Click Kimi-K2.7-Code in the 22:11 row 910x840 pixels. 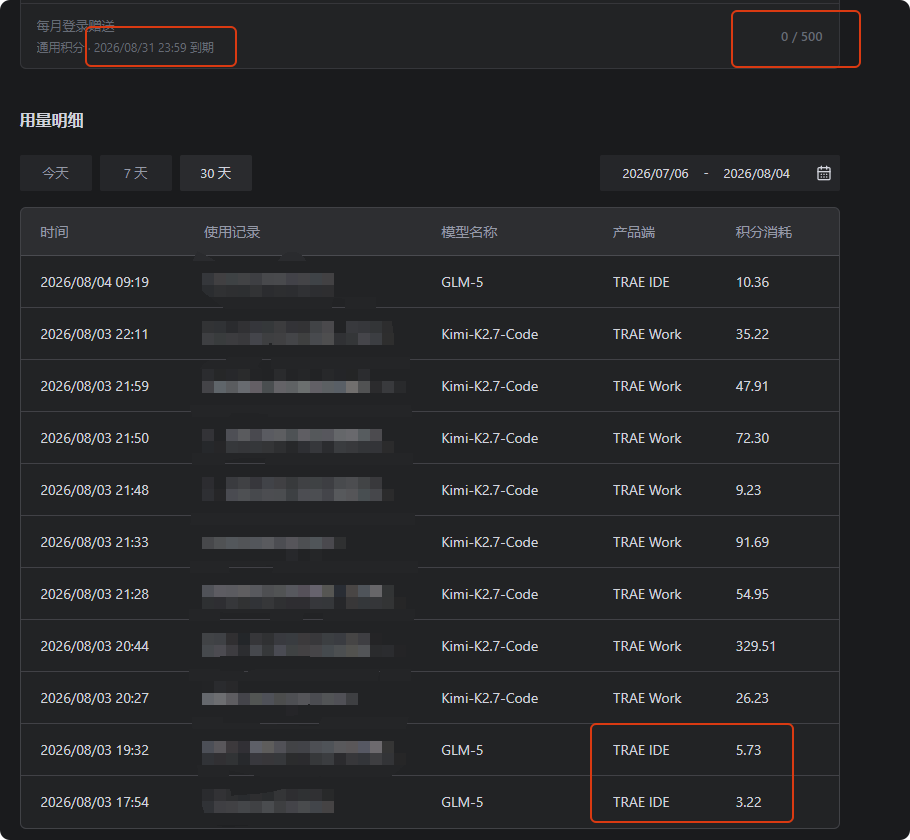489,334
